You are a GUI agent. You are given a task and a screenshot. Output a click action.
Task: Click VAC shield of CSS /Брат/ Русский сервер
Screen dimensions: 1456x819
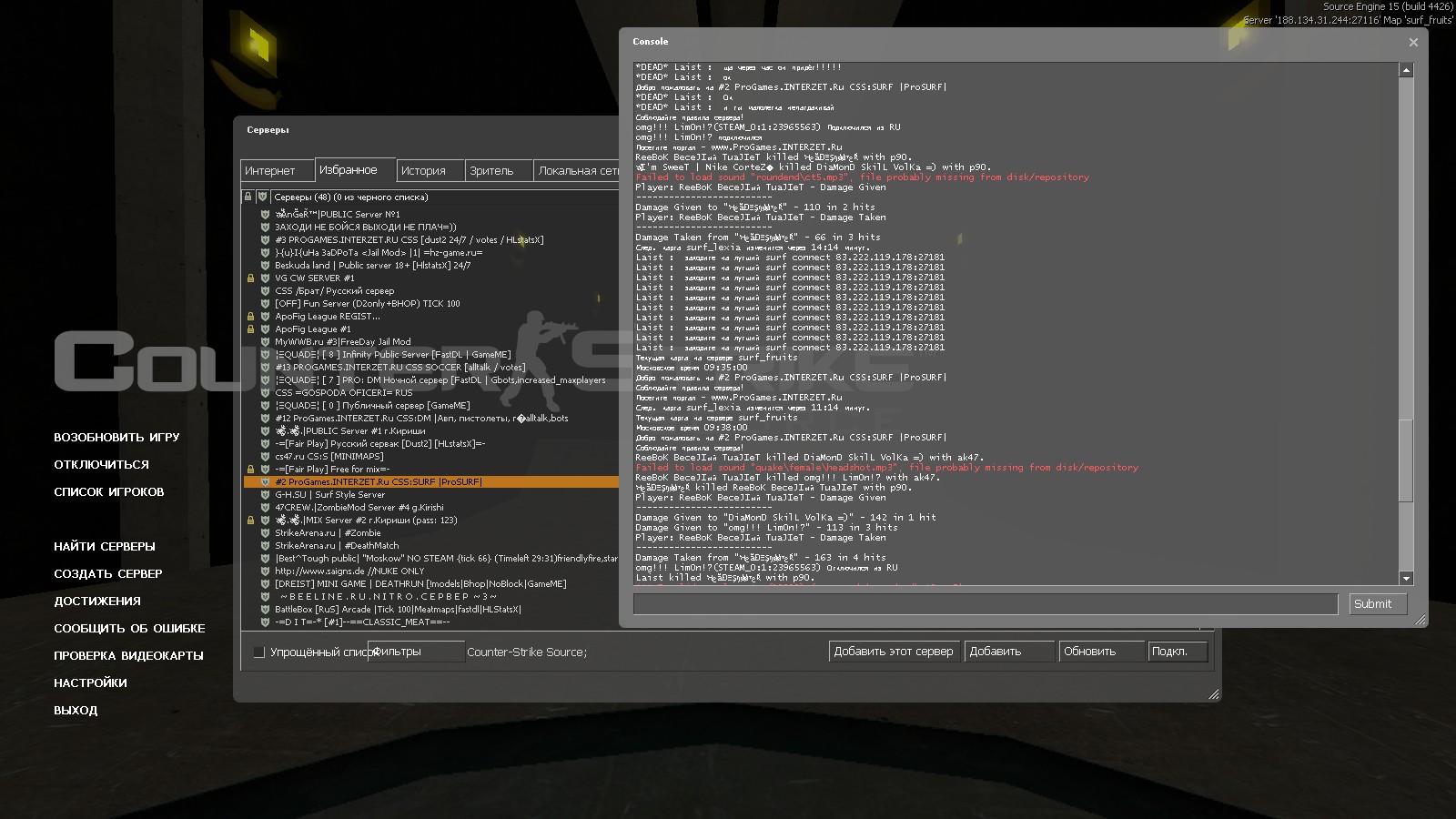click(x=265, y=291)
